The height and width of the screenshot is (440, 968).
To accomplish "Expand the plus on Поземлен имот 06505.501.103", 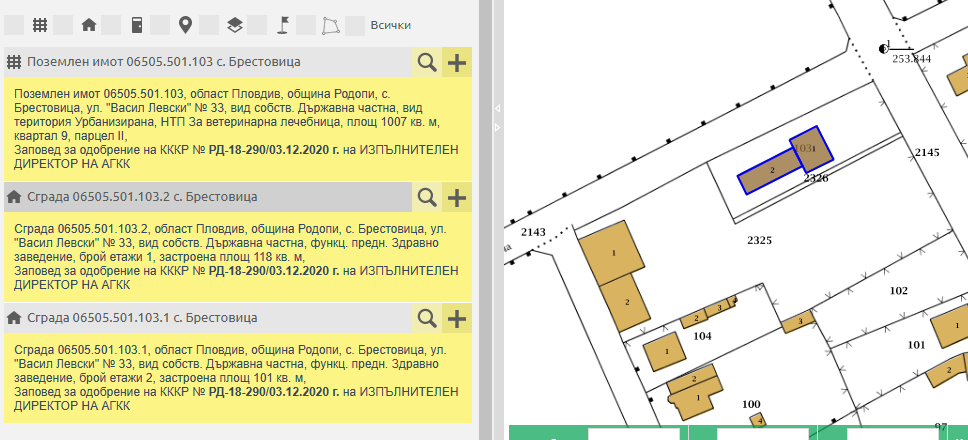I will (x=457, y=62).
